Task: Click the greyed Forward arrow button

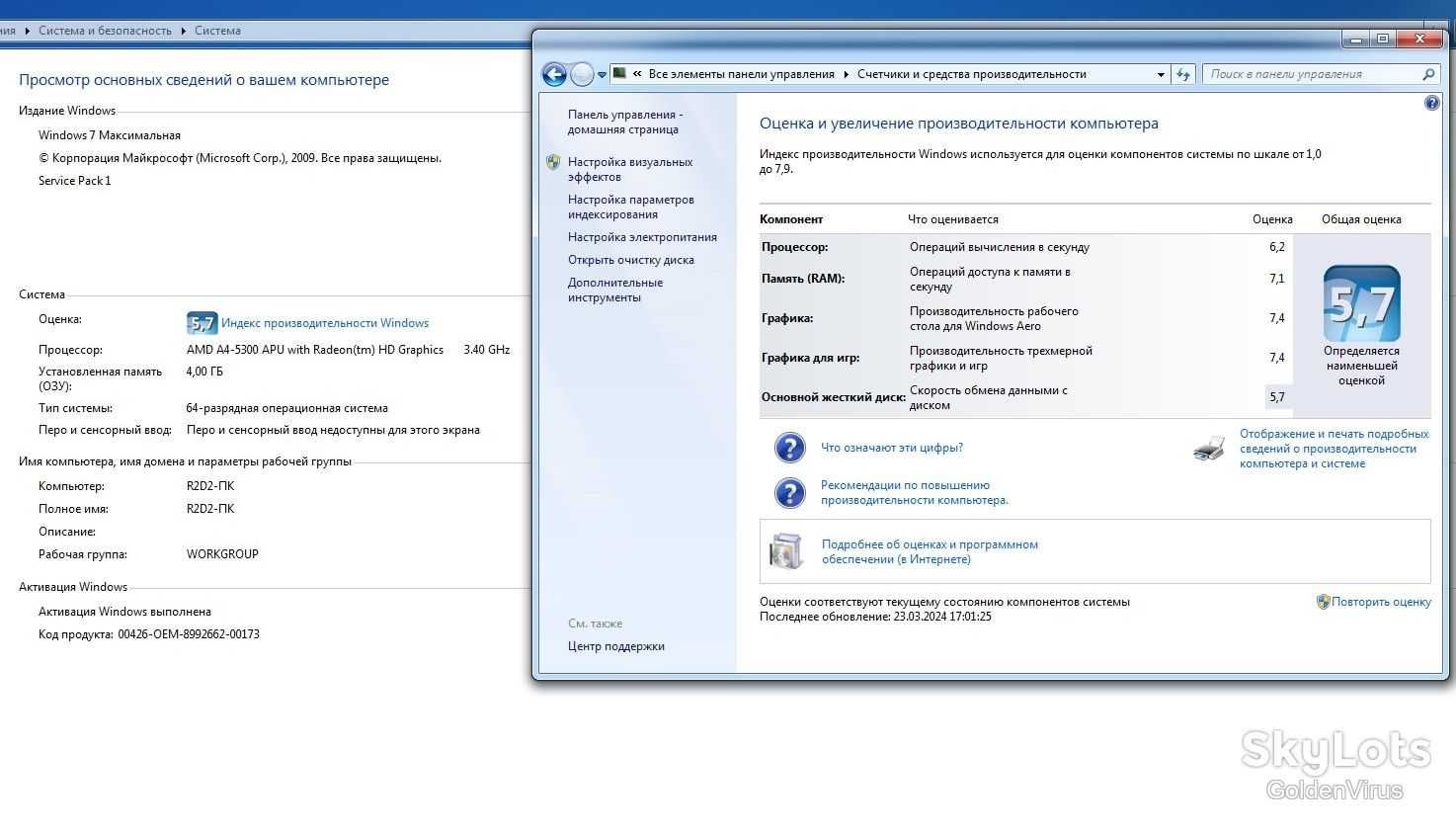Action: [582, 74]
